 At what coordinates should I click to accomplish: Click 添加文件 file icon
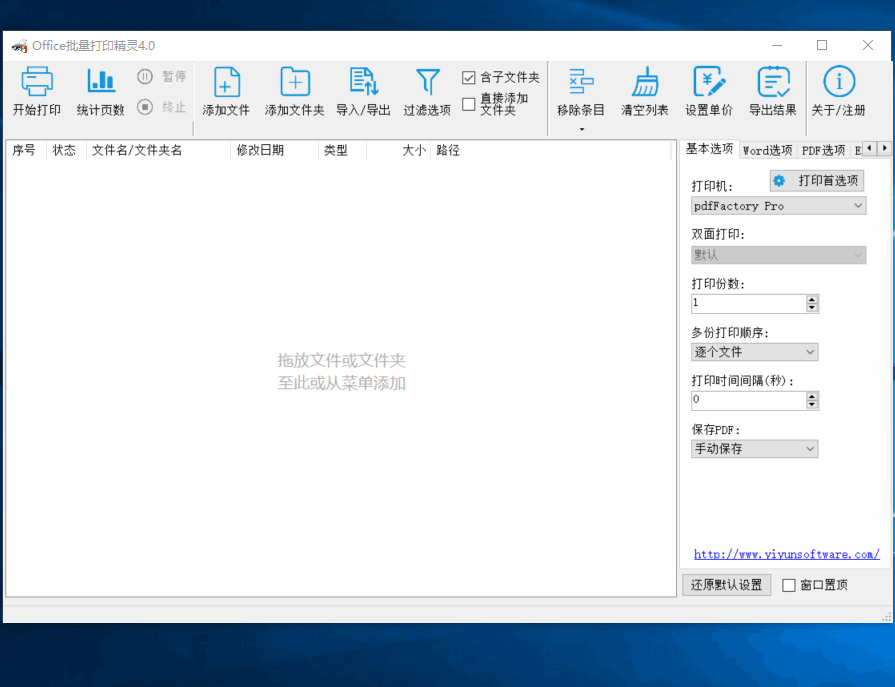point(227,82)
